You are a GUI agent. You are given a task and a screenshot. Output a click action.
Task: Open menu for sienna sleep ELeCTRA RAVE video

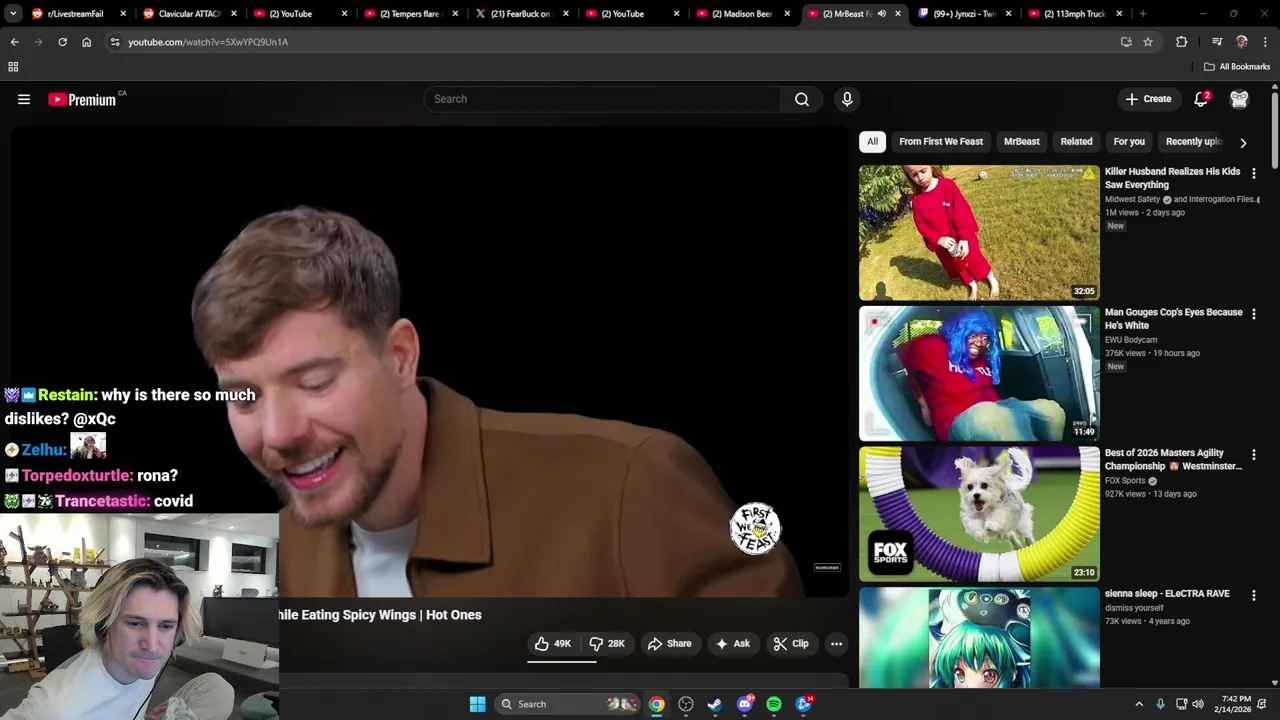point(1254,595)
